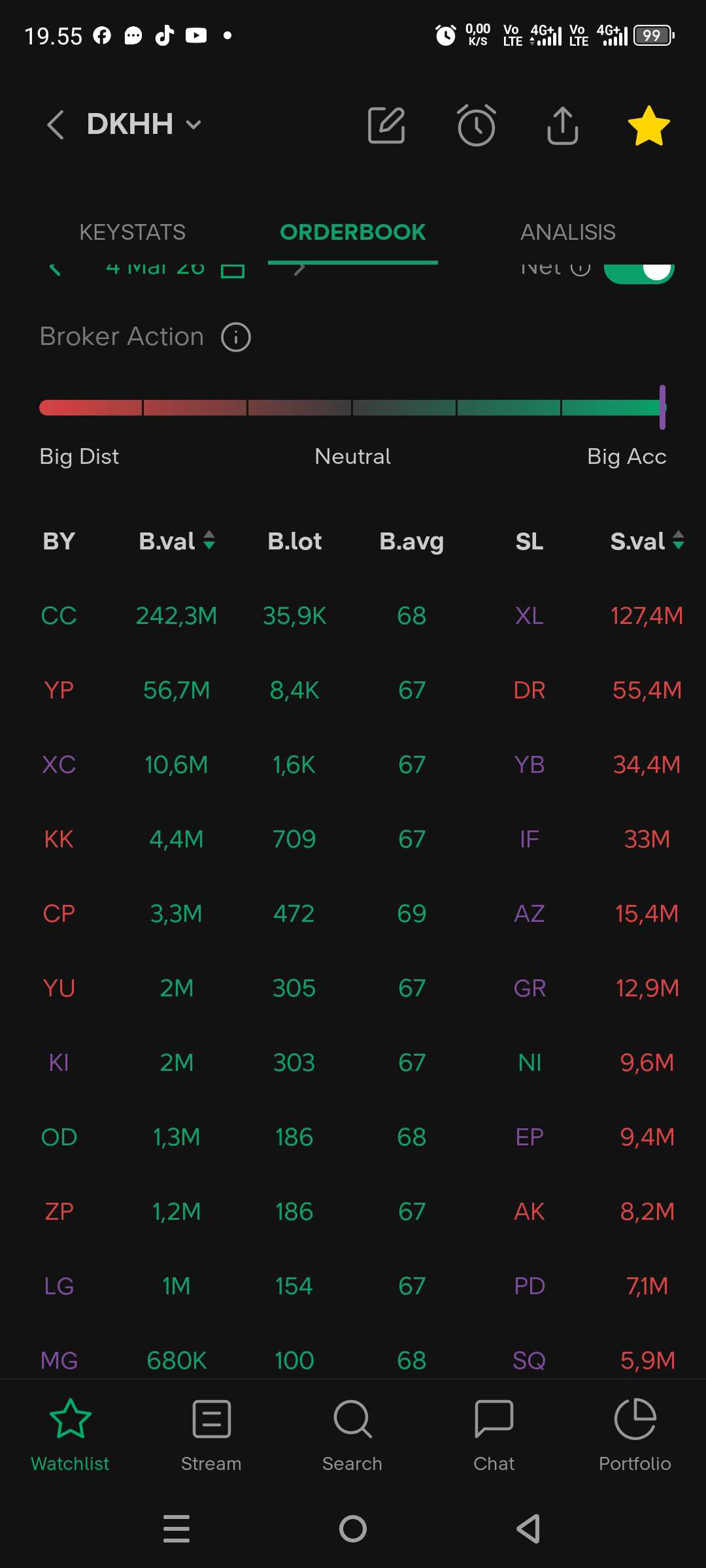
Task: Sort by S.val column arrows
Action: click(679, 540)
